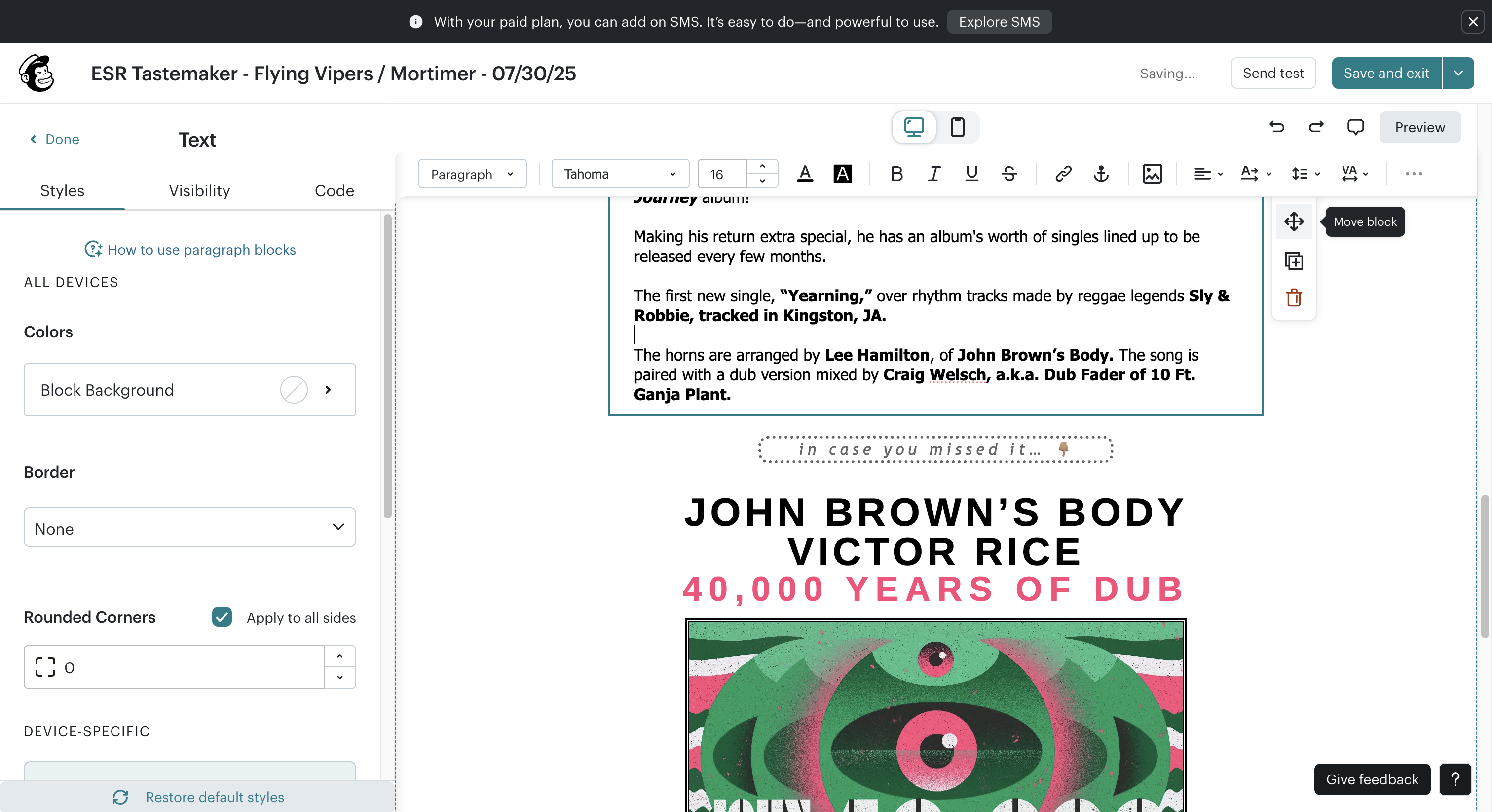Go back with the Done link
Viewport: 1492px width, 812px height.
[55, 139]
